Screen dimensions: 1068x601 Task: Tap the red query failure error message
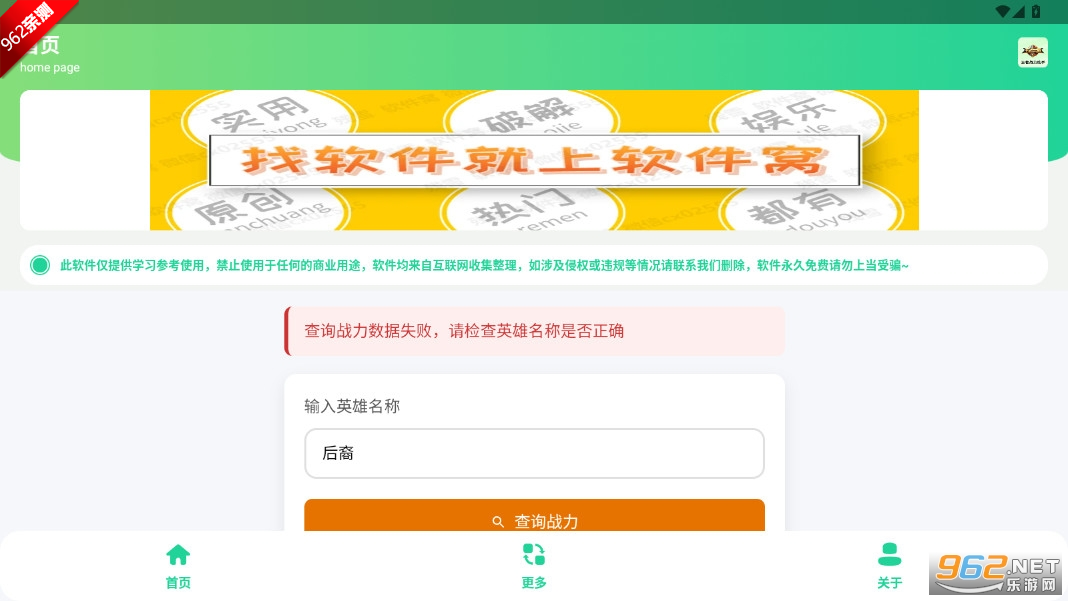tap(534, 331)
